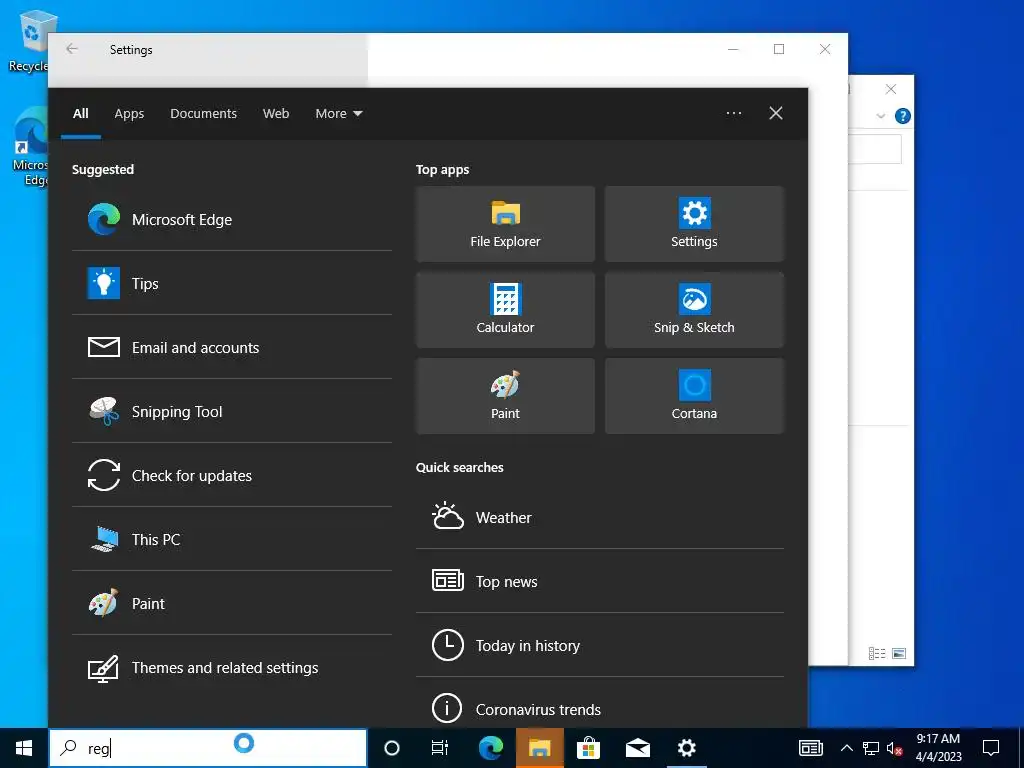Open Email and accounts suggestion
Screen dimensions: 1024x768
(232, 347)
